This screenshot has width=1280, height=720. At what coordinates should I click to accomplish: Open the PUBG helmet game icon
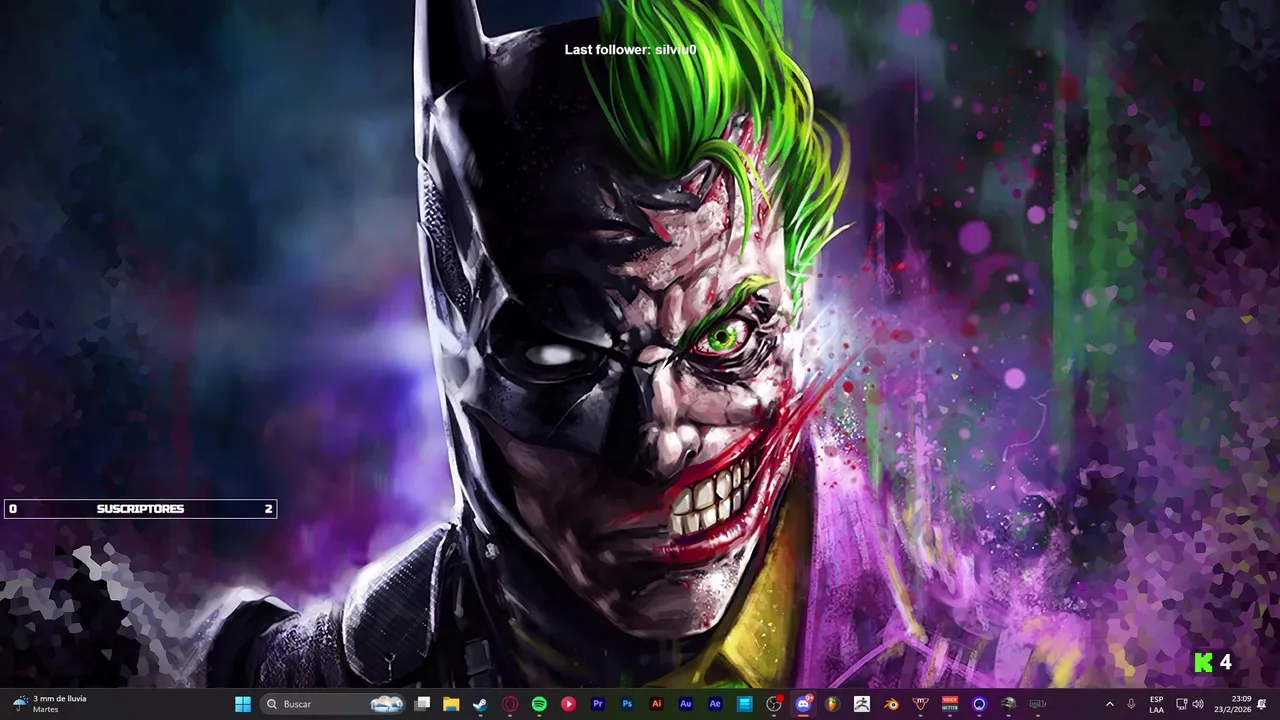[1008, 704]
